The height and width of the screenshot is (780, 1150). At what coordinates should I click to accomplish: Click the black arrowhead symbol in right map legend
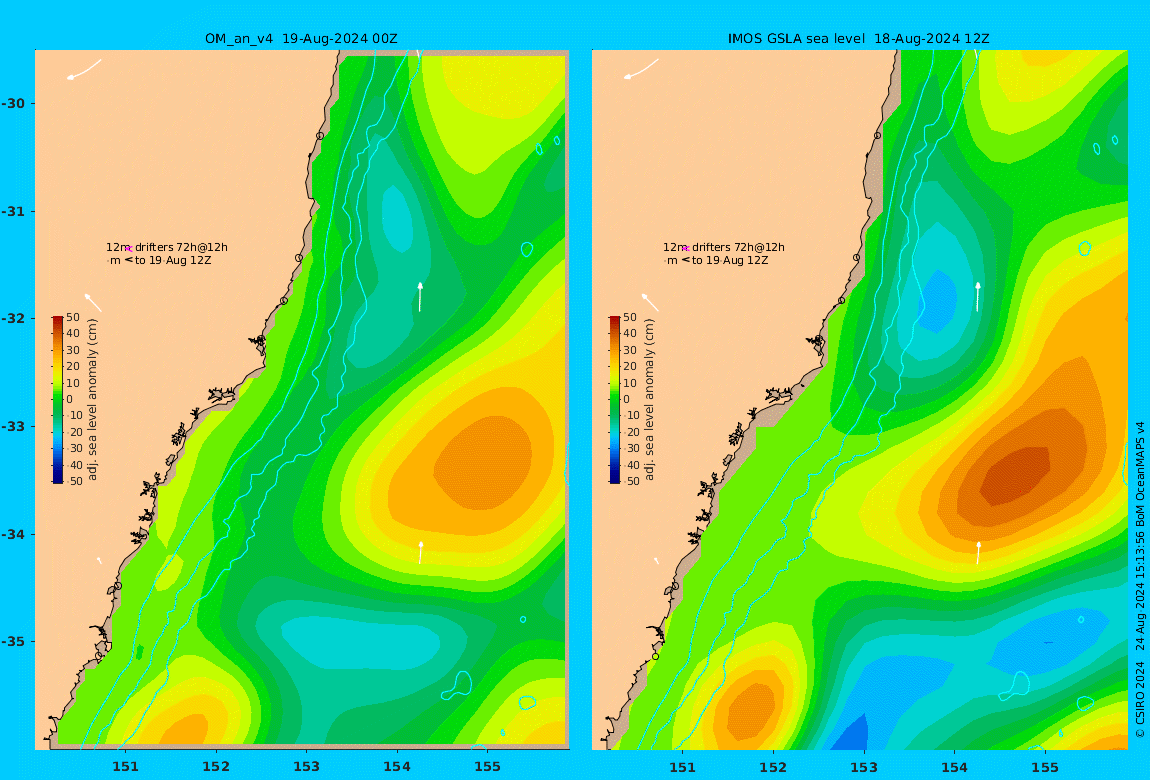(686, 260)
